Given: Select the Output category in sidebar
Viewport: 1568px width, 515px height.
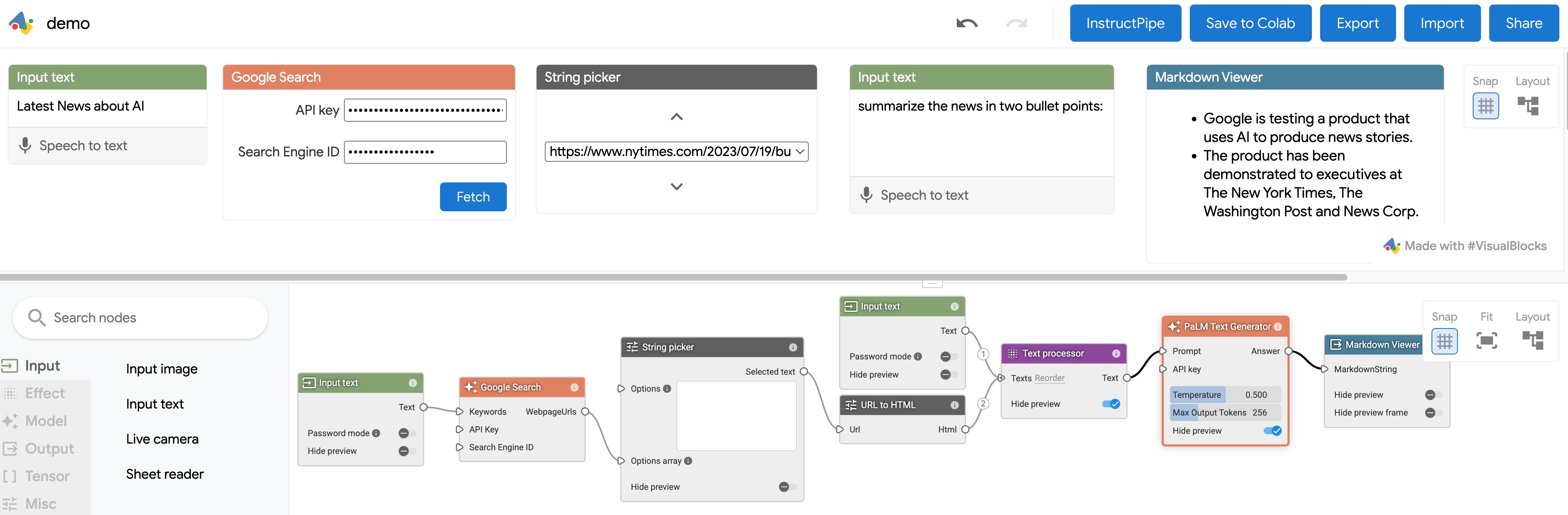Looking at the screenshot, I should pyautogui.click(x=49, y=449).
